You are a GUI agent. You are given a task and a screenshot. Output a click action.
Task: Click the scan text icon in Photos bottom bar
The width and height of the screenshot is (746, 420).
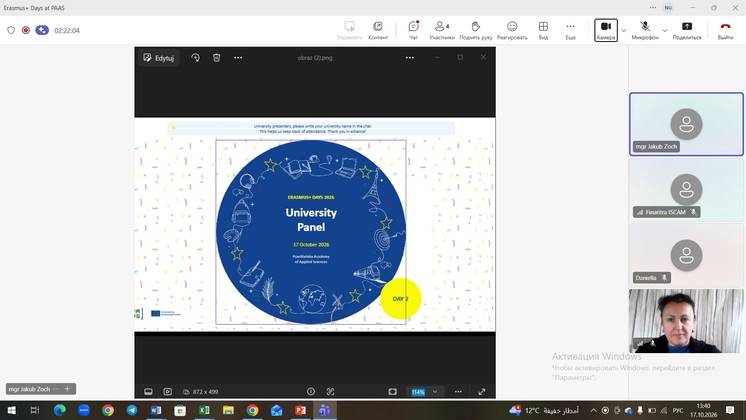(330, 391)
